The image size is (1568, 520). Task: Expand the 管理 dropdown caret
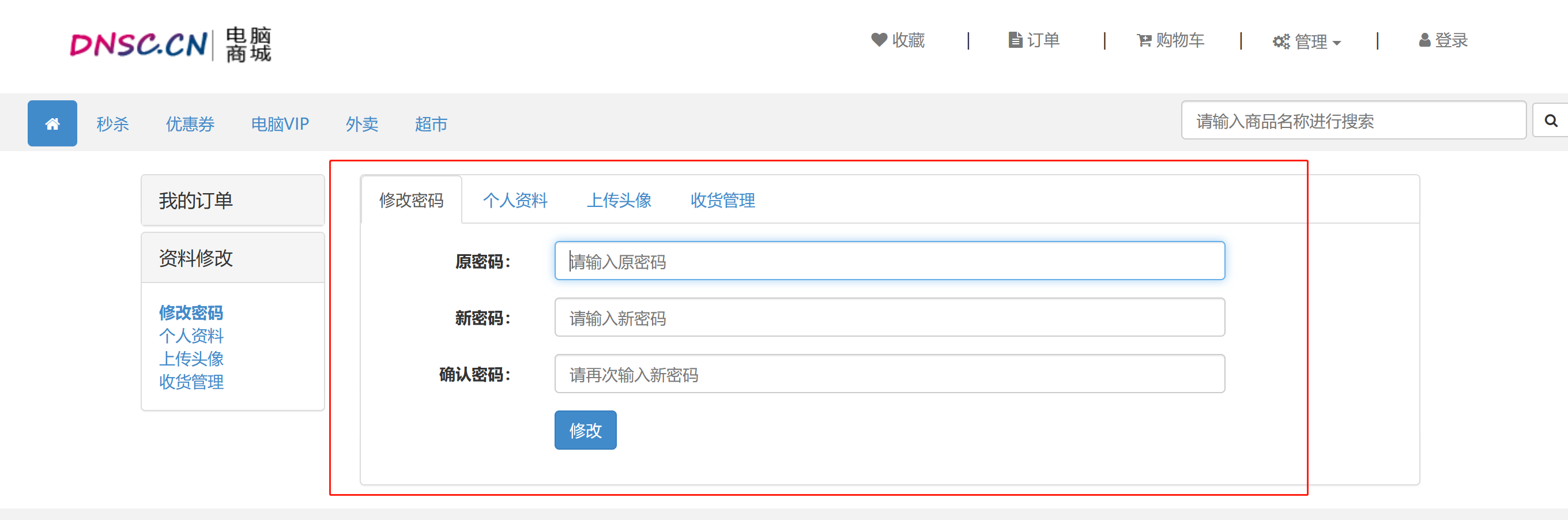1337,43
